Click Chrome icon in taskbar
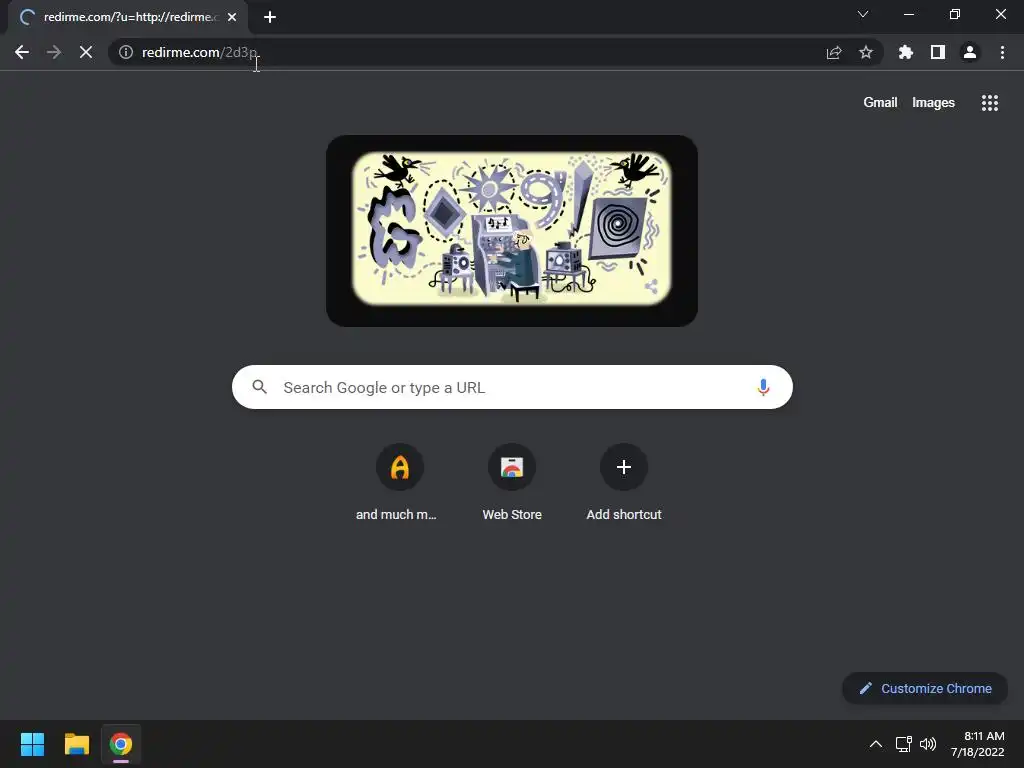This screenshot has height=768, width=1024. coord(121,744)
